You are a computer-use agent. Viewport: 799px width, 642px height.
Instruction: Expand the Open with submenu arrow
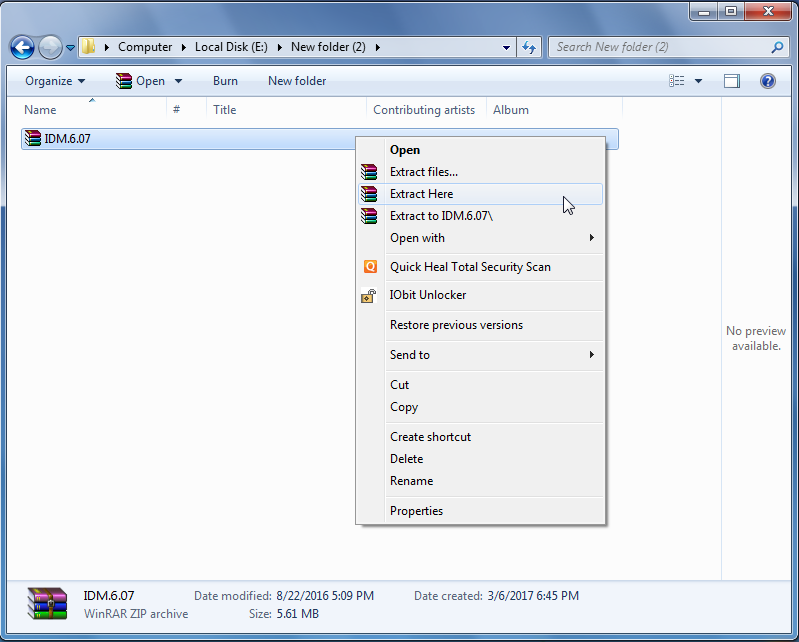pos(592,237)
